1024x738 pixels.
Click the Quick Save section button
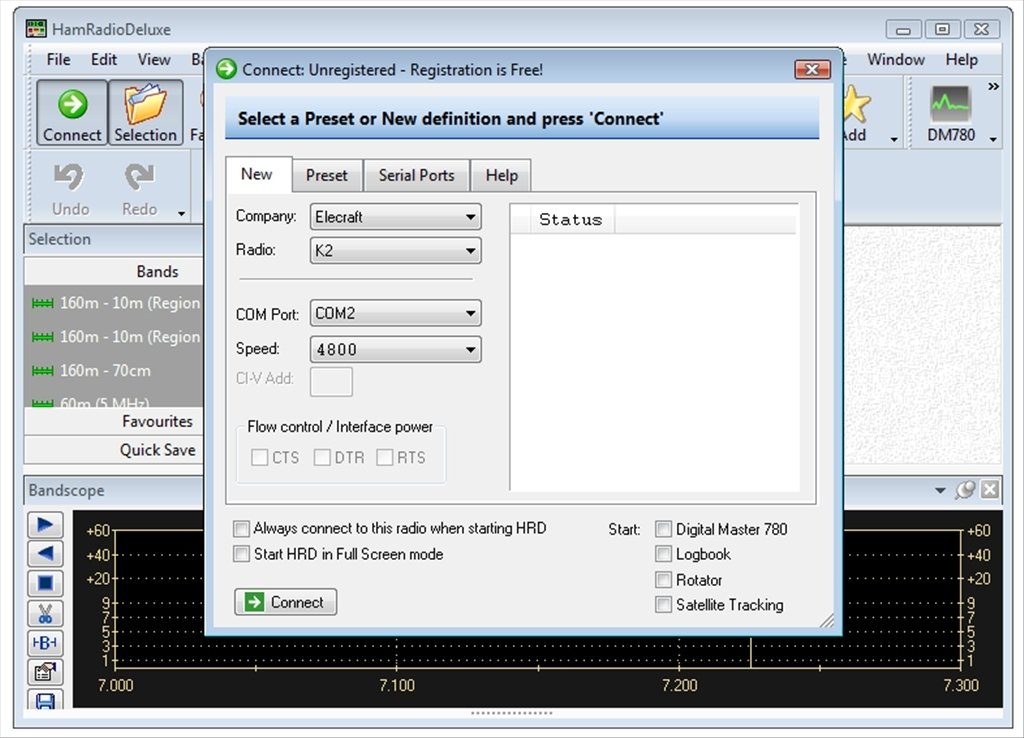click(x=114, y=450)
